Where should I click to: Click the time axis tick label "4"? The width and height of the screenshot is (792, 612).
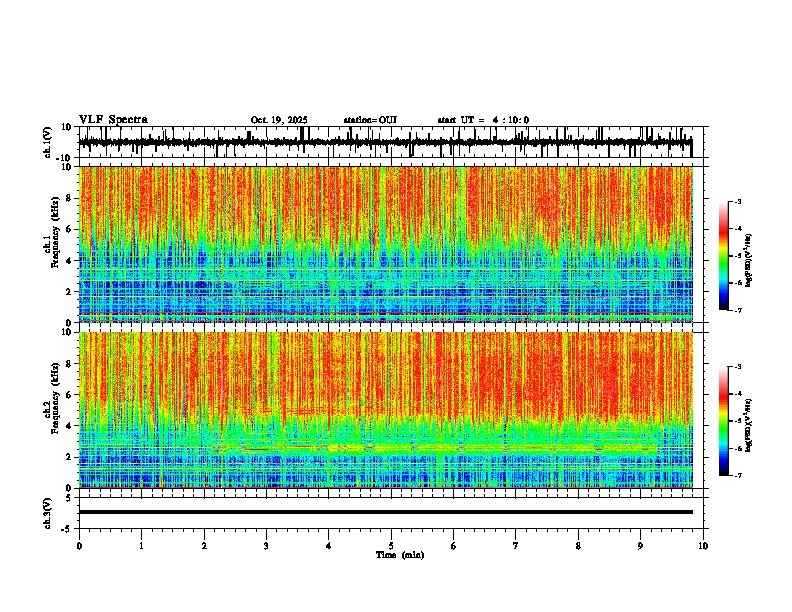(x=328, y=546)
